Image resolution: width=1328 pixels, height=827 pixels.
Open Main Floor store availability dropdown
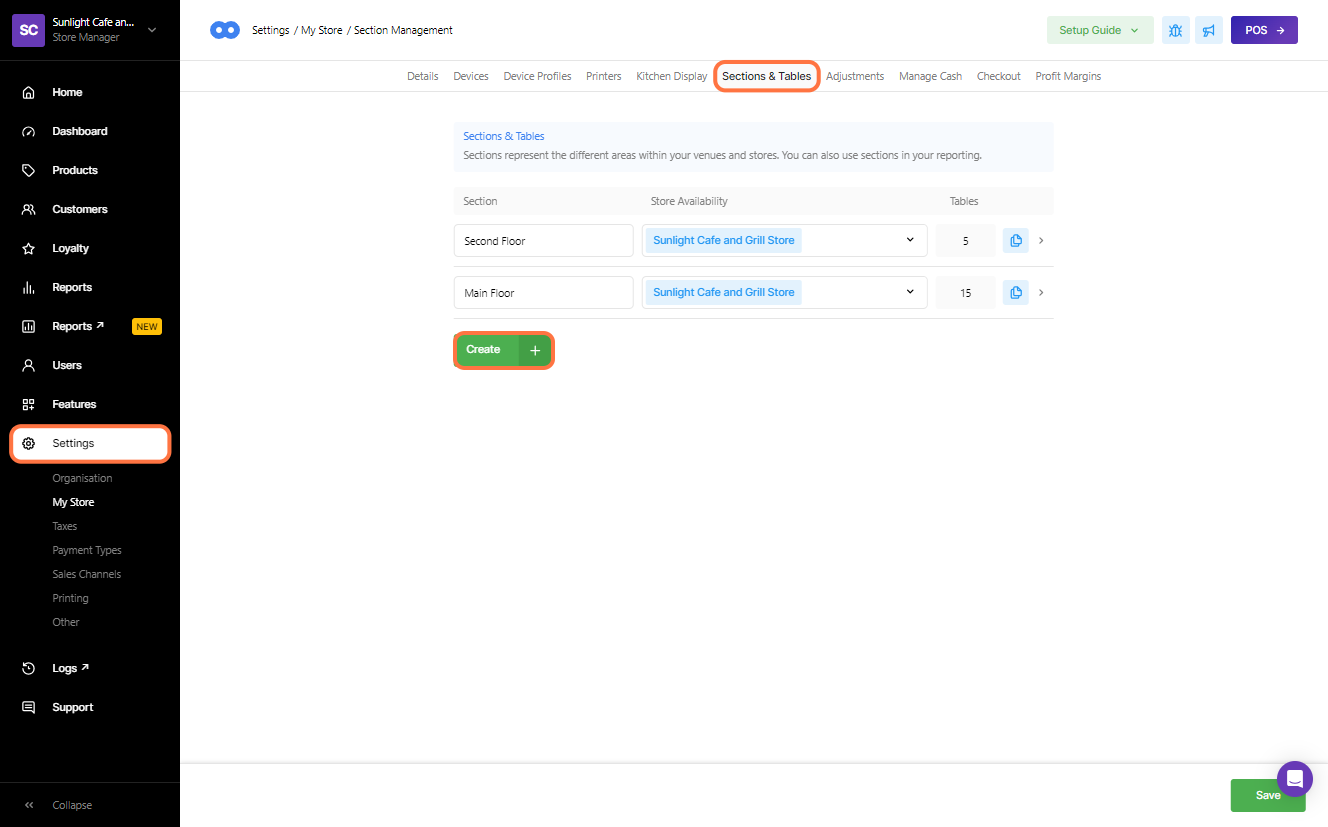pos(909,292)
